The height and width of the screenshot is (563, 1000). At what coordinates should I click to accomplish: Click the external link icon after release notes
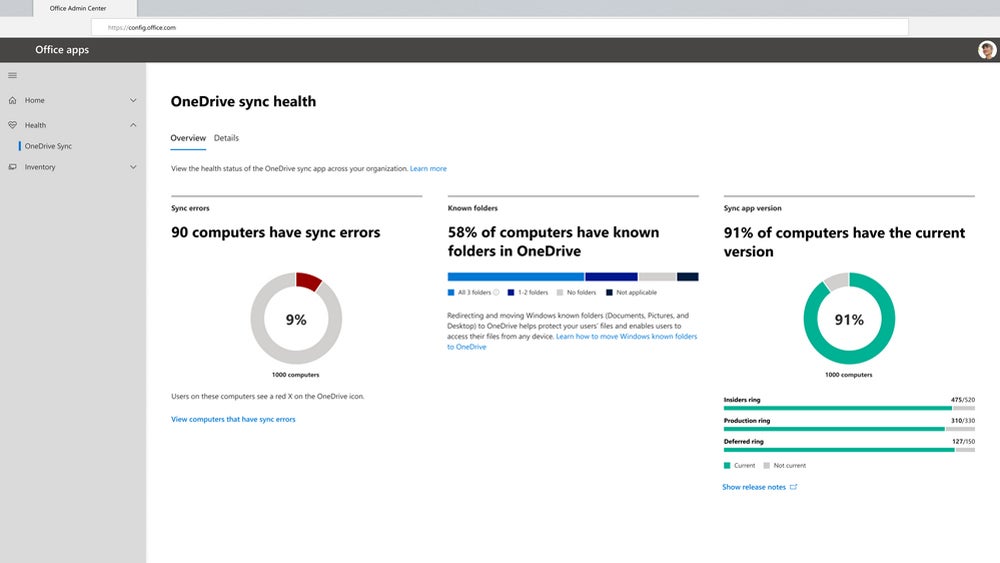pos(794,487)
